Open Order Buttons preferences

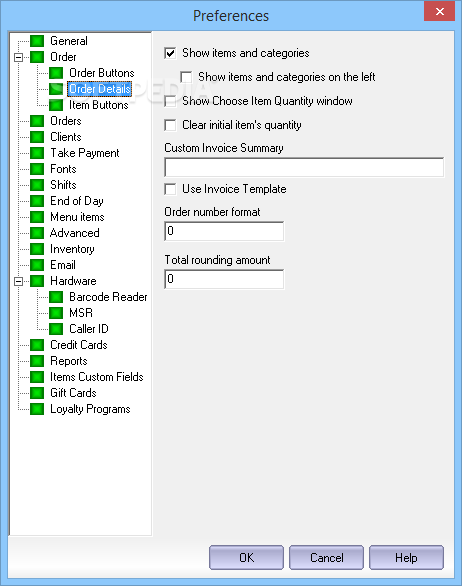click(102, 73)
